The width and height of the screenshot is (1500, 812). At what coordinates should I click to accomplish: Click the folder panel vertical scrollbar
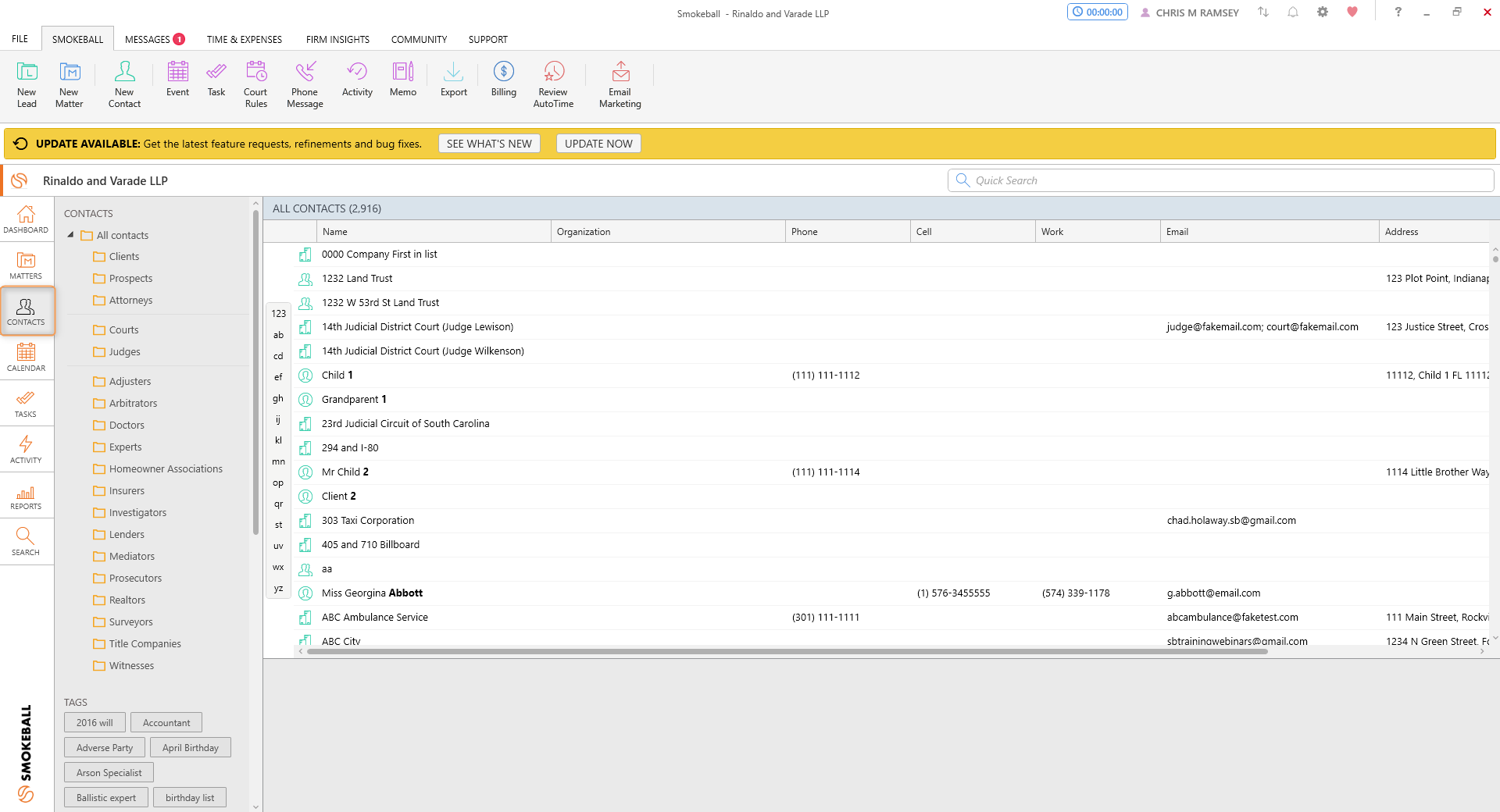(255, 371)
